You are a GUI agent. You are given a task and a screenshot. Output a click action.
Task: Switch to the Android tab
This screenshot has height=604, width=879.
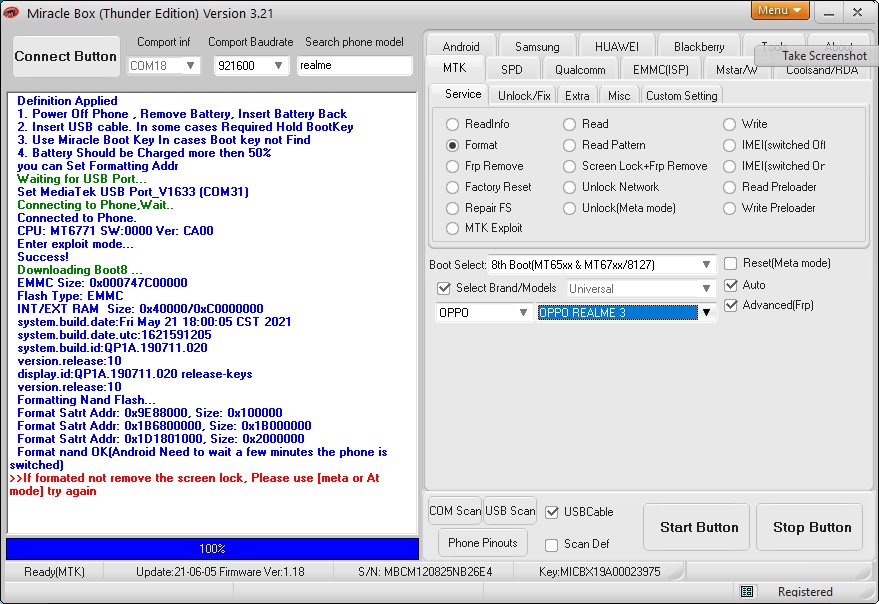coord(461,47)
